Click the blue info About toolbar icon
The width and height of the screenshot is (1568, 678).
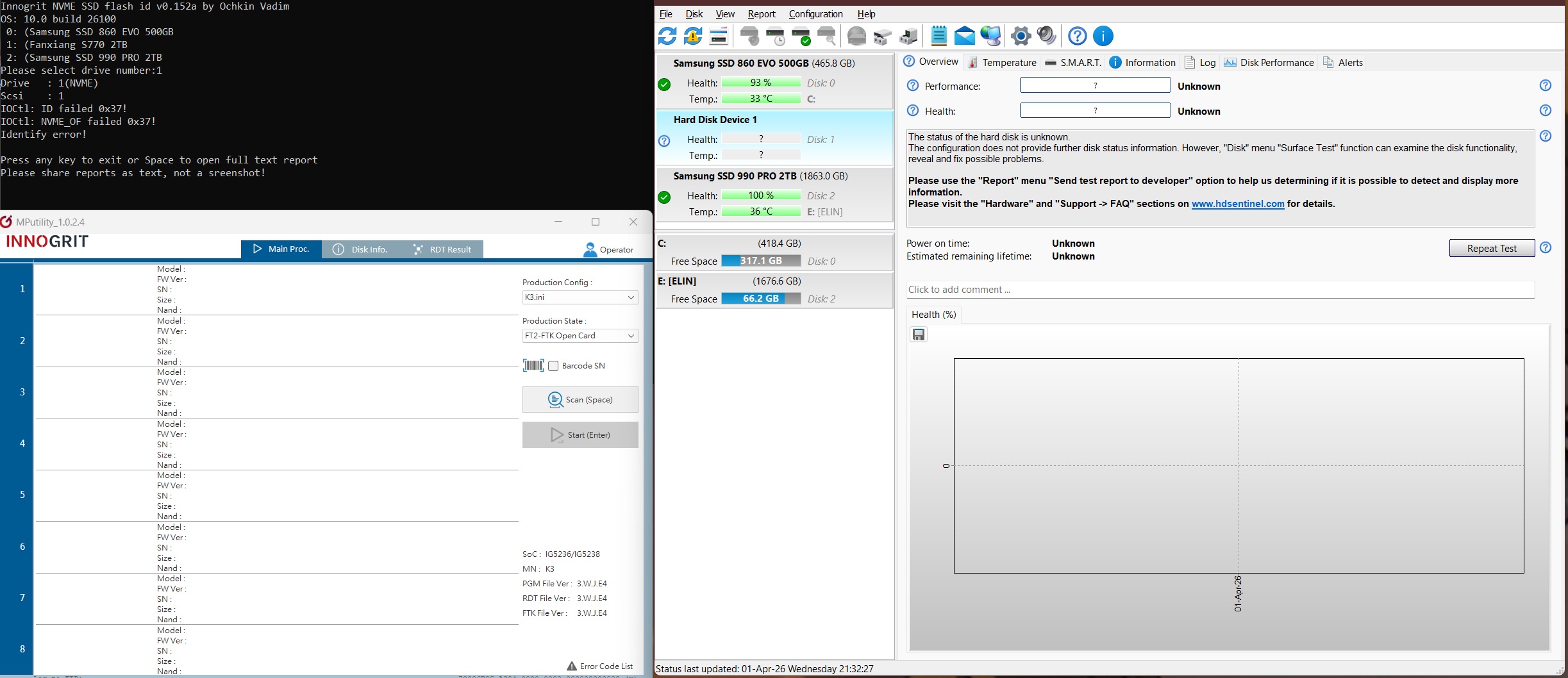(1103, 36)
